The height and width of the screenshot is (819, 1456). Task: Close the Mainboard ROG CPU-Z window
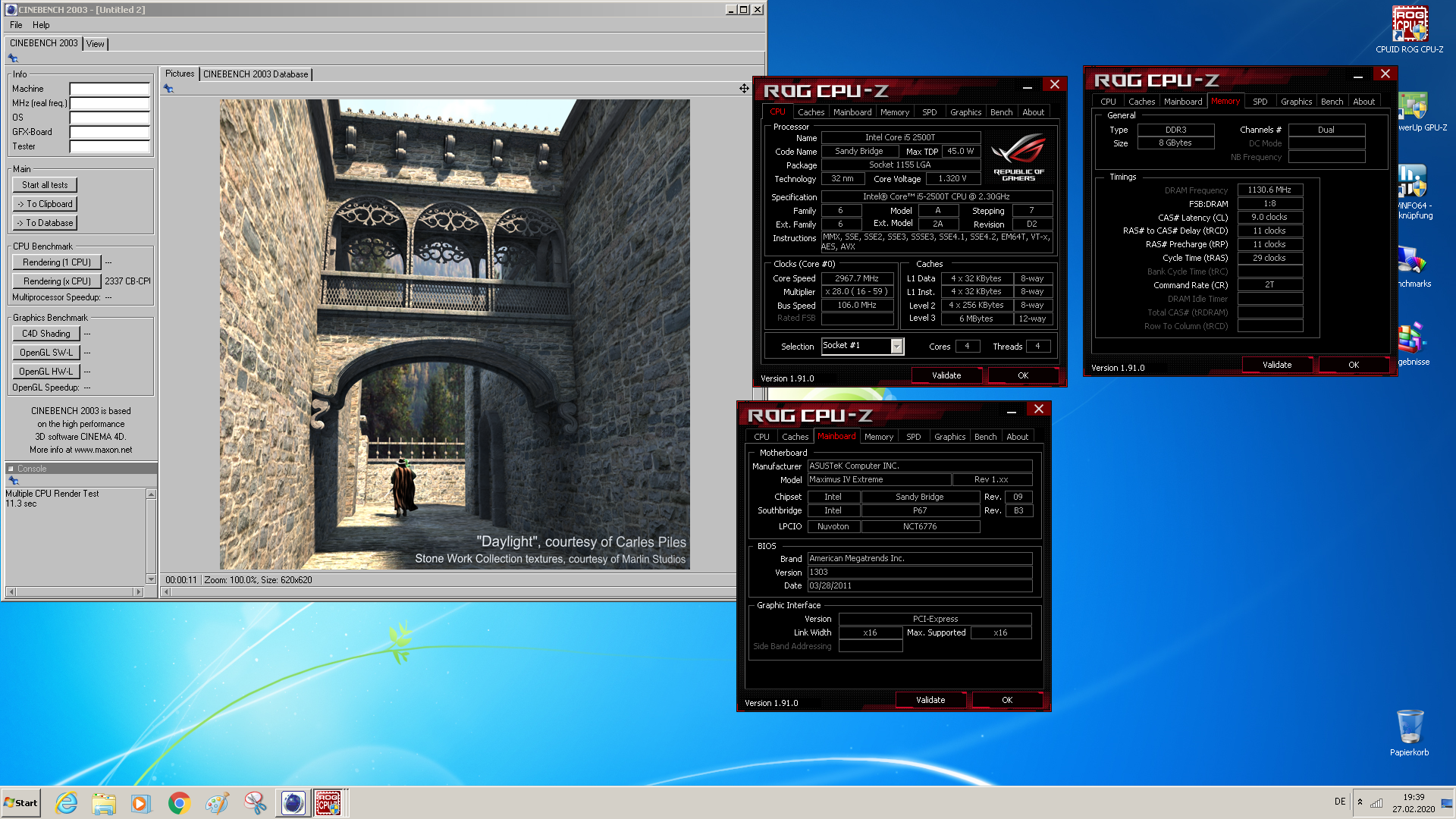[x=1039, y=409]
